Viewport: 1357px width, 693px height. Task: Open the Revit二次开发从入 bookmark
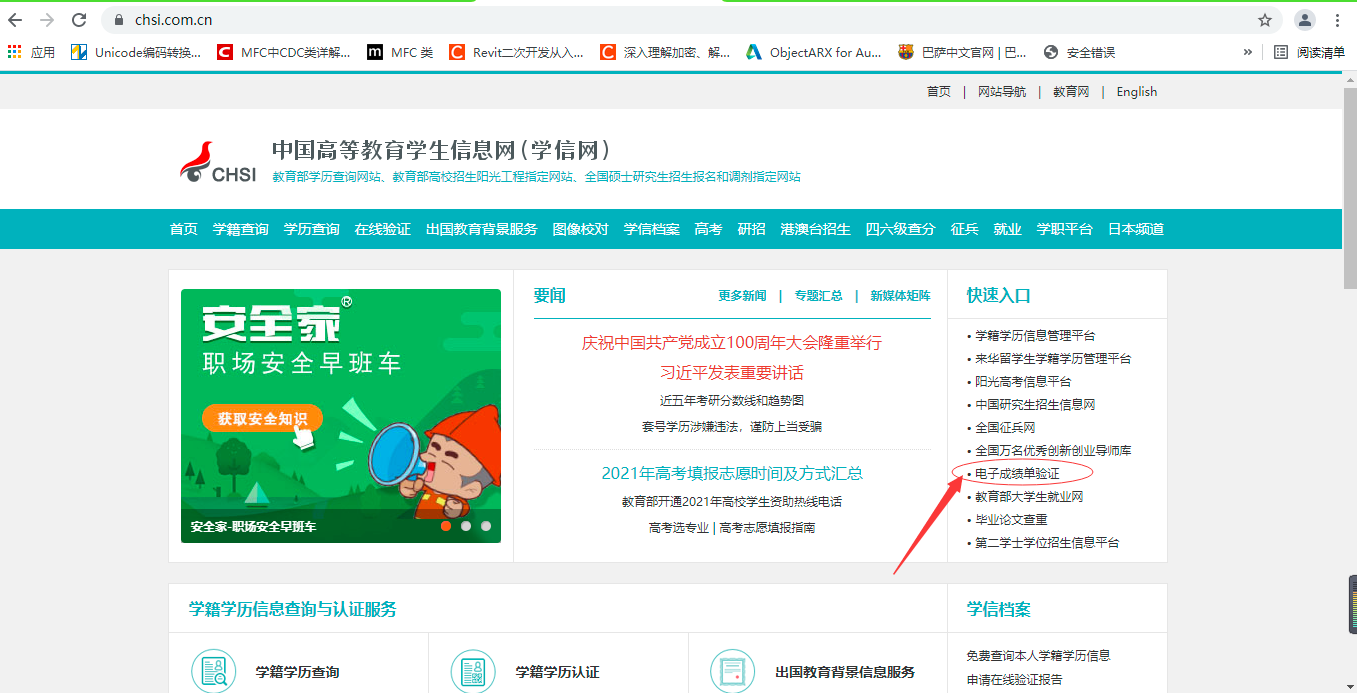pyautogui.click(x=517, y=52)
